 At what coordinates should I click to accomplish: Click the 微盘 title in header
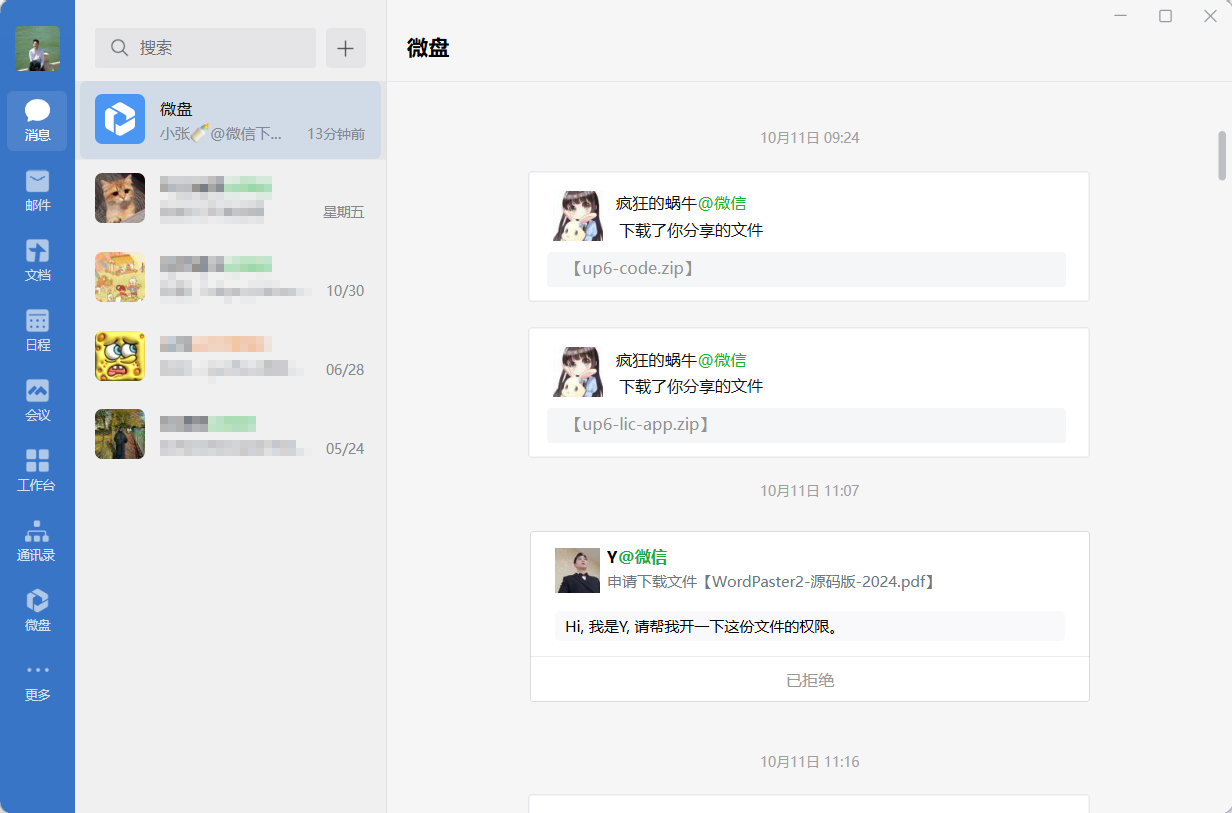[x=428, y=48]
